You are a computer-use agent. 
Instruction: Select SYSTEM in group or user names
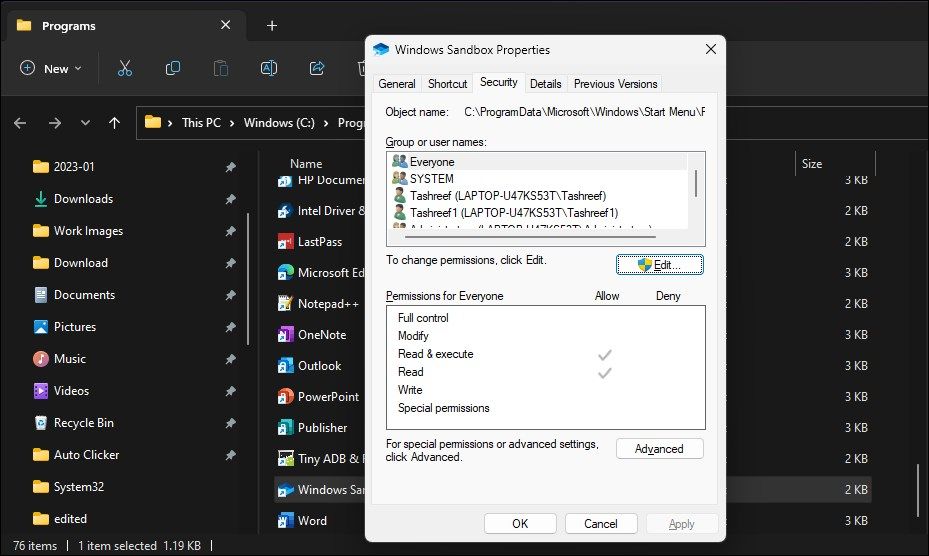click(537, 178)
